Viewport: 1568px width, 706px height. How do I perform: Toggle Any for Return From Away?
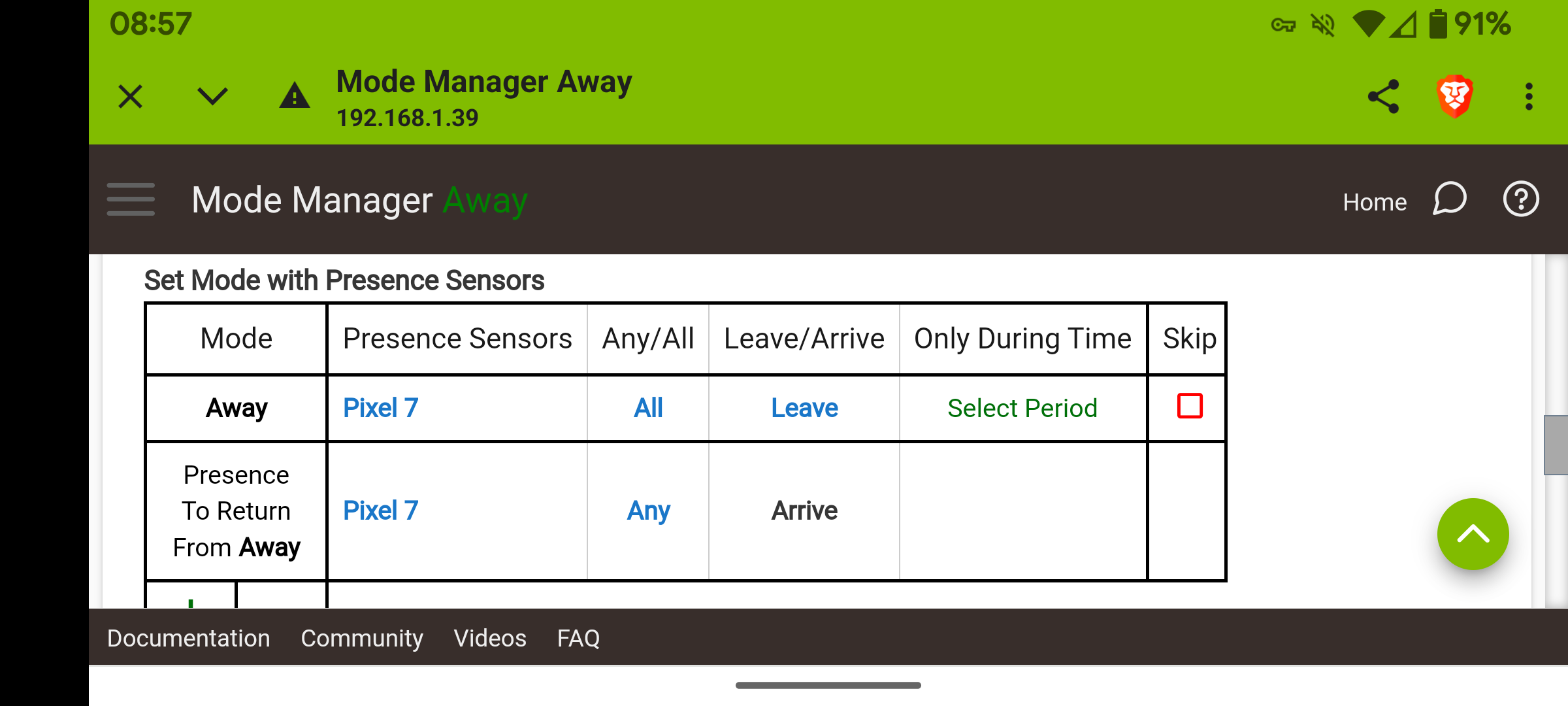[x=648, y=511]
